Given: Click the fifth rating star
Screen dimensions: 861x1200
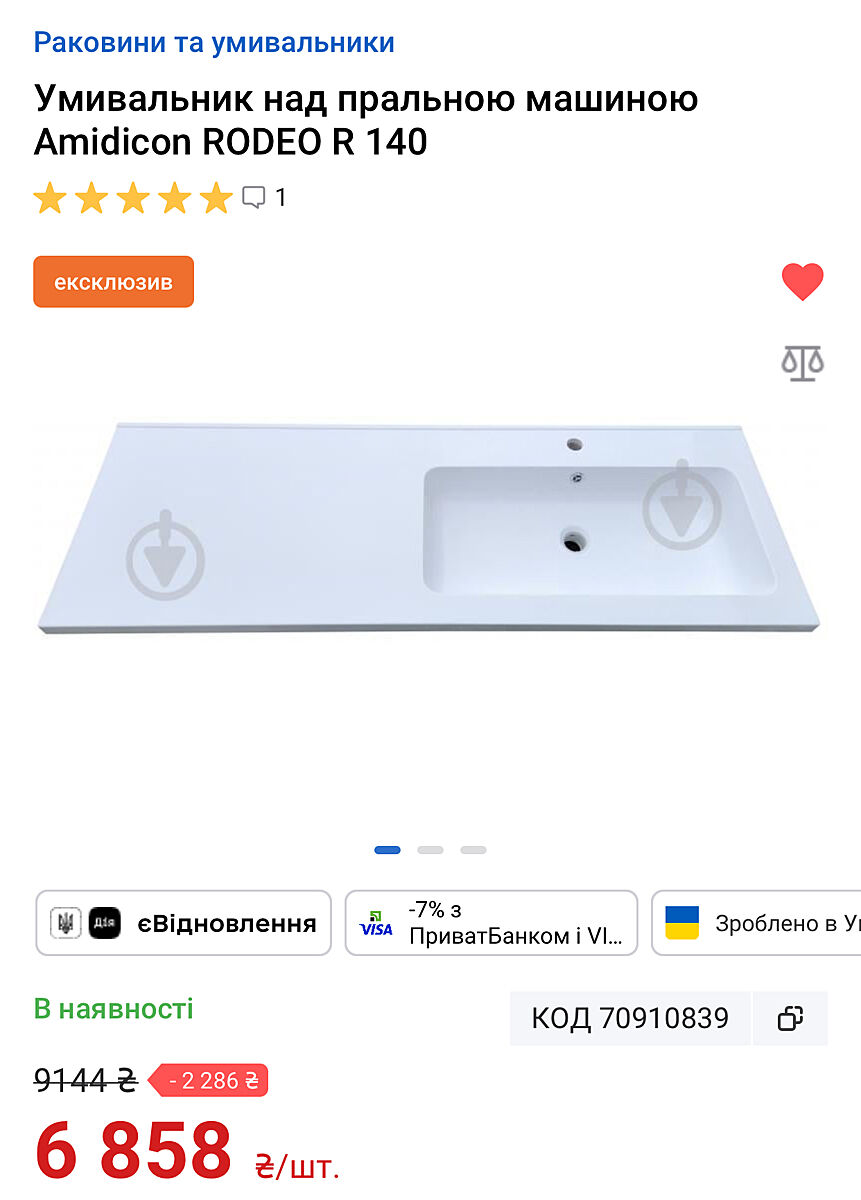Looking at the screenshot, I should 216,197.
